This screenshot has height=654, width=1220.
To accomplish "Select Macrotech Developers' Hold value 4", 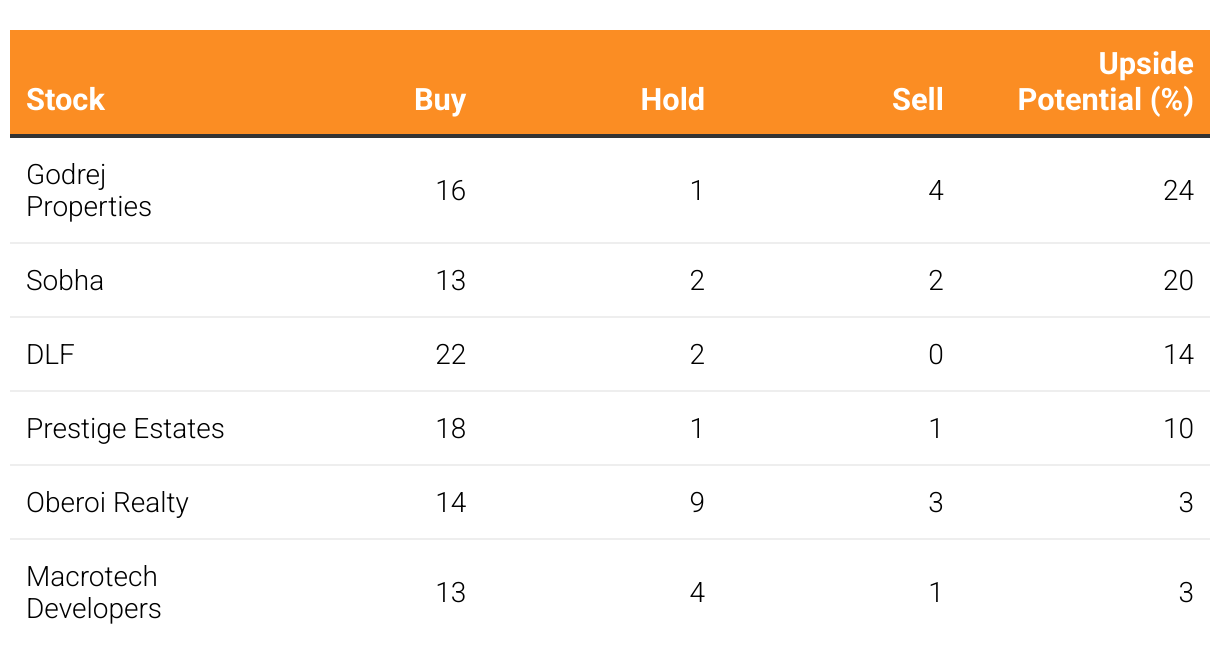I will (697, 592).
